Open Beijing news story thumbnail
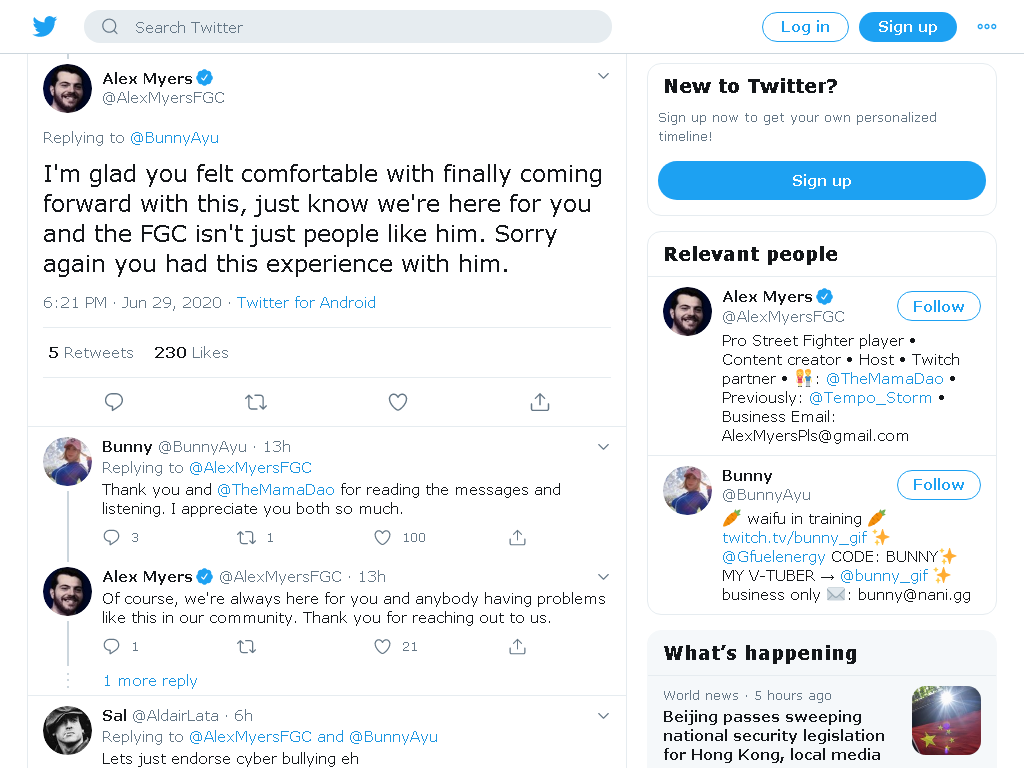The height and width of the screenshot is (768, 1024). 946,720
